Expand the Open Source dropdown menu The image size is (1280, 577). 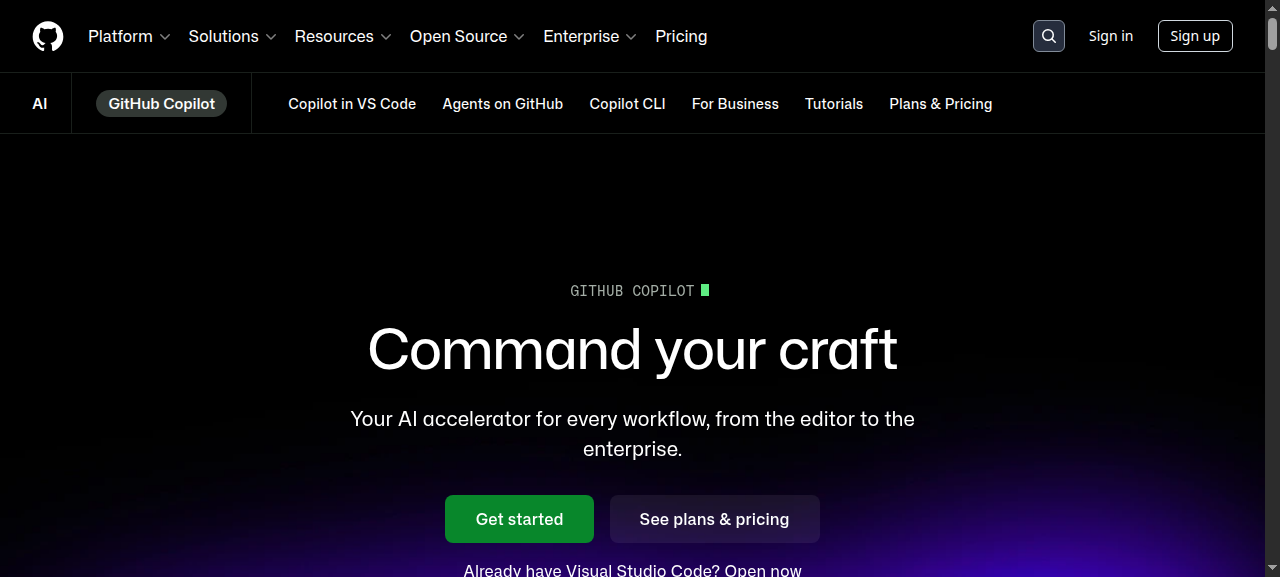(467, 36)
